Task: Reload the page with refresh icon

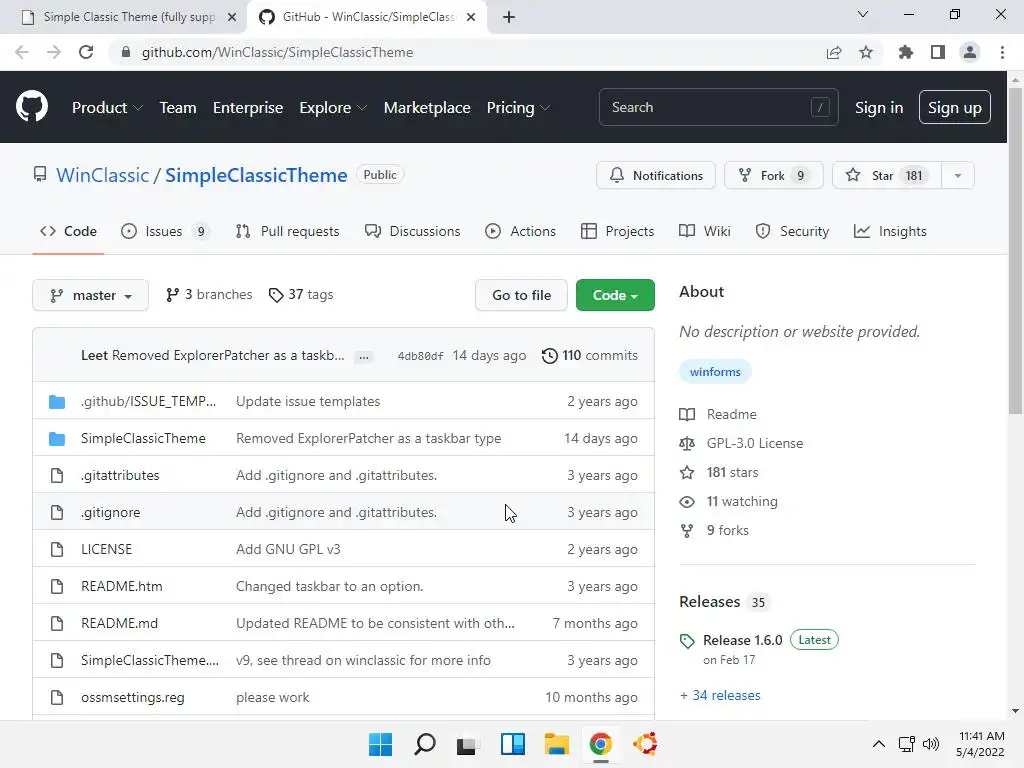Action: 86,52
